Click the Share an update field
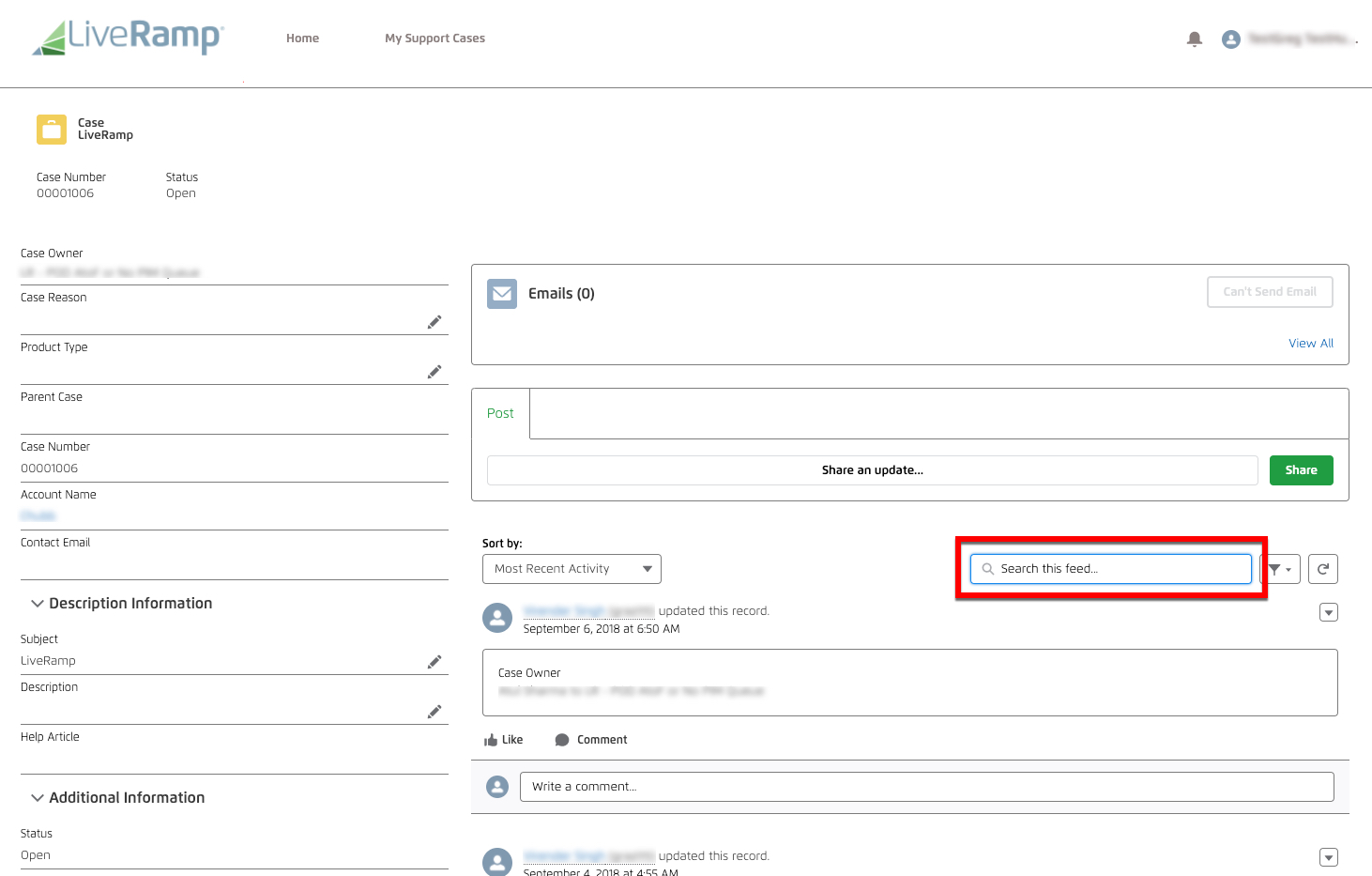The height and width of the screenshot is (876, 1372). pos(873,470)
